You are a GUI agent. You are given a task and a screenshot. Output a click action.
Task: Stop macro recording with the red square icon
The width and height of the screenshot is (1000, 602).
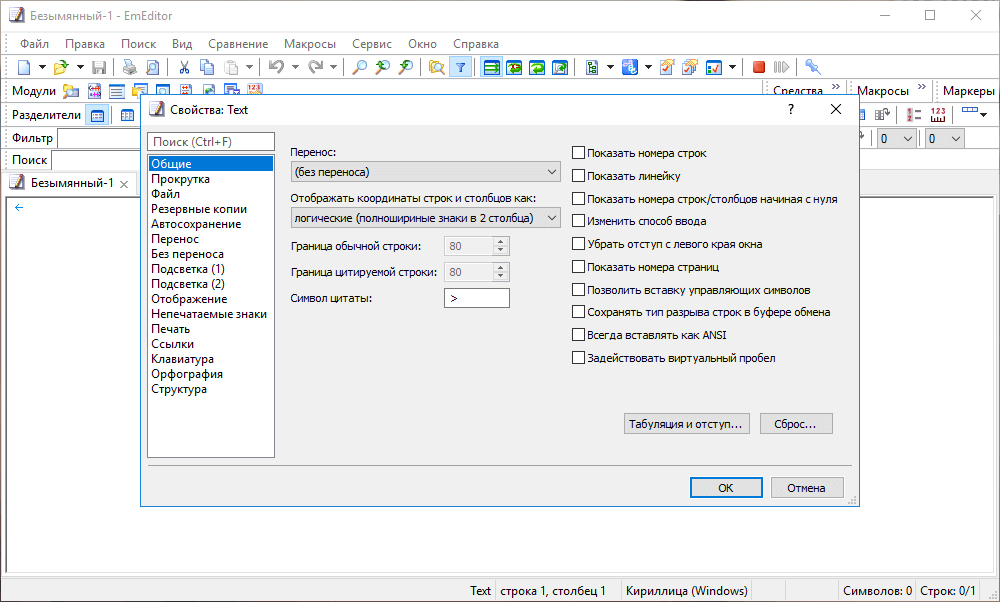pos(758,65)
